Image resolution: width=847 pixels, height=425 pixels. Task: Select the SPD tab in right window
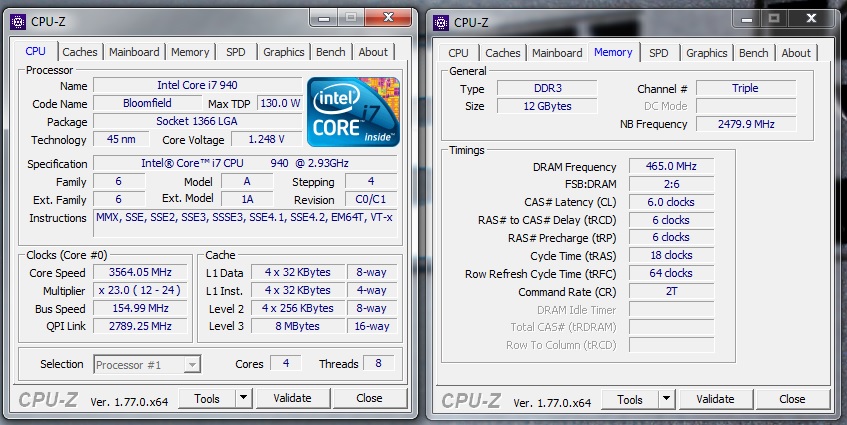pos(658,53)
